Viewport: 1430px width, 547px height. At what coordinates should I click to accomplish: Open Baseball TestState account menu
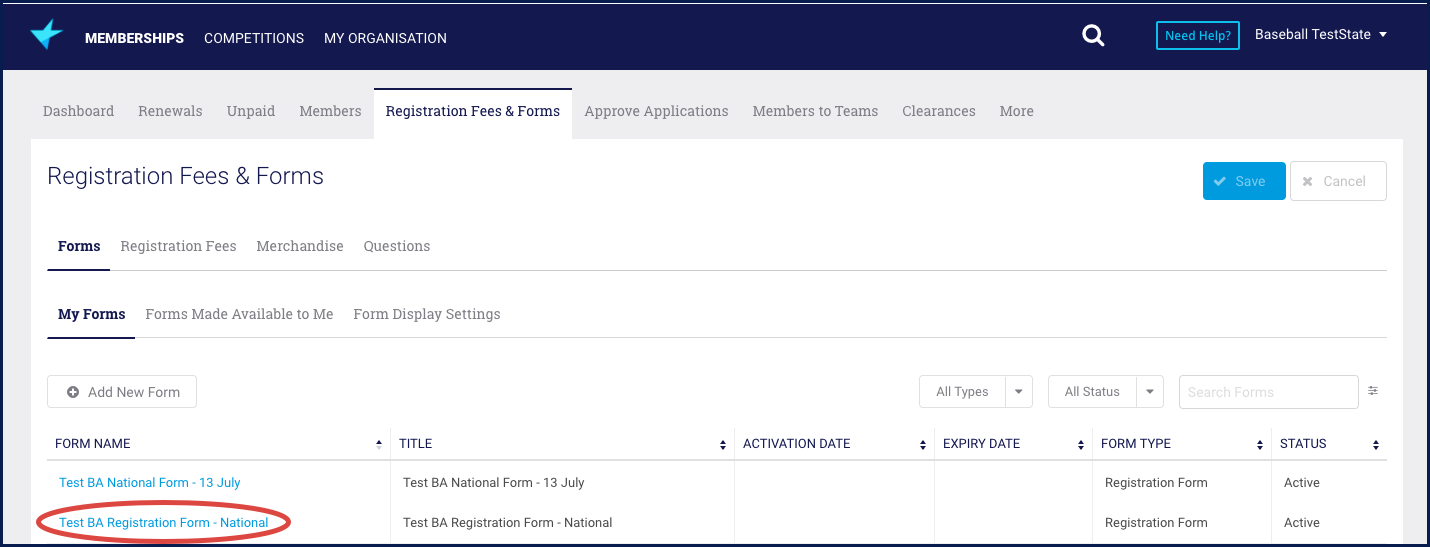point(1320,35)
